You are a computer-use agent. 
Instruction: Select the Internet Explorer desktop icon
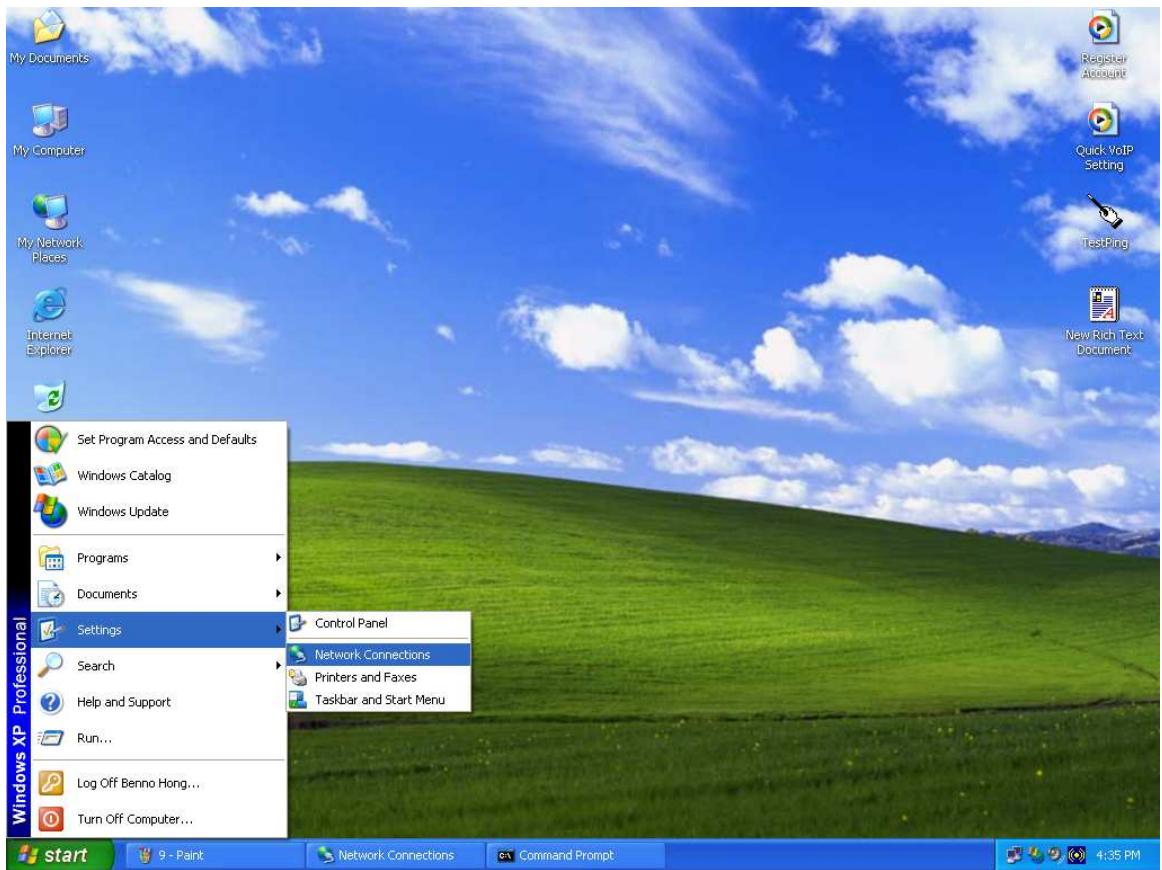pyautogui.click(x=49, y=321)
